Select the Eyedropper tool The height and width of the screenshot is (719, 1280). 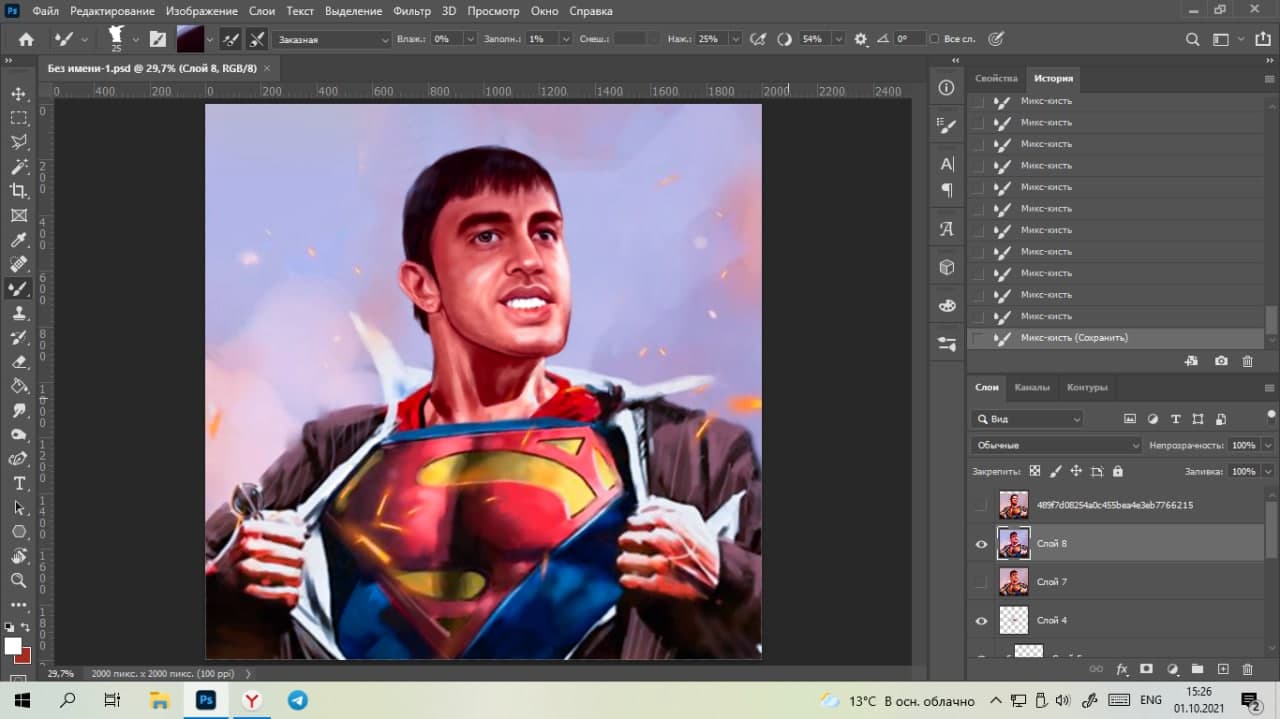(19, 240)
